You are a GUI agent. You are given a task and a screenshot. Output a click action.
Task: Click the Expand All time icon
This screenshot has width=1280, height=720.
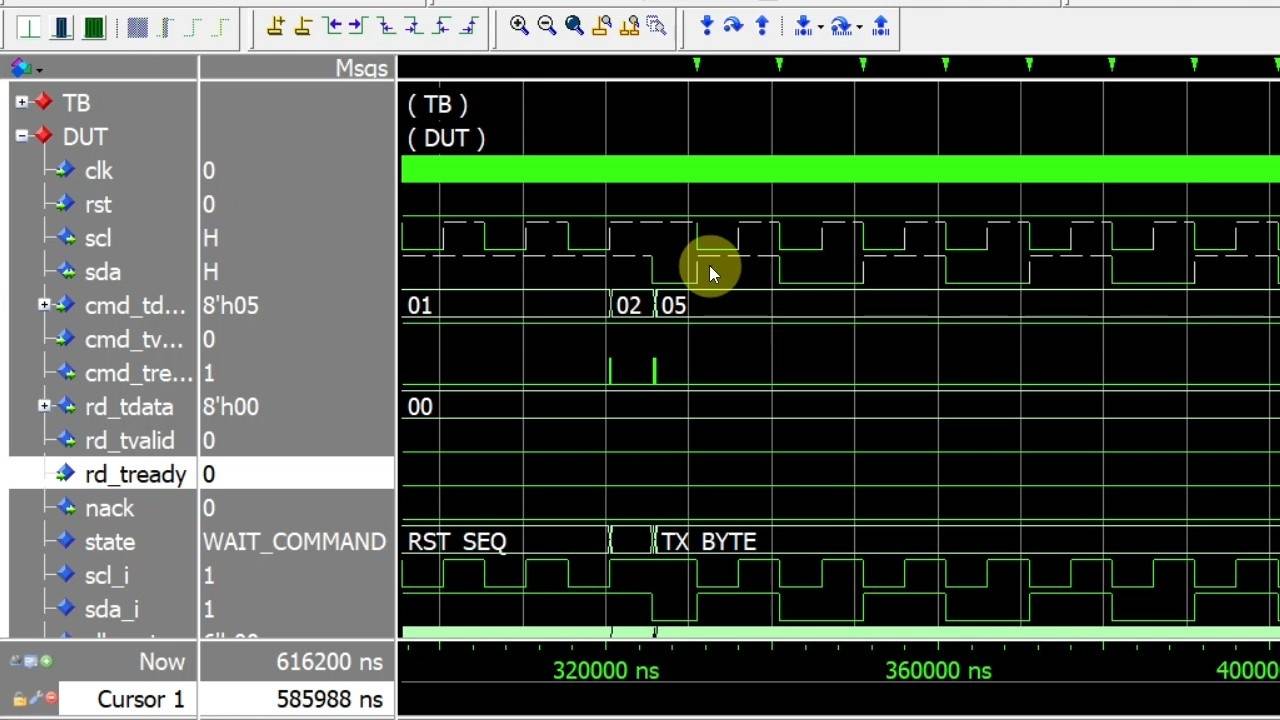(137, 27)
